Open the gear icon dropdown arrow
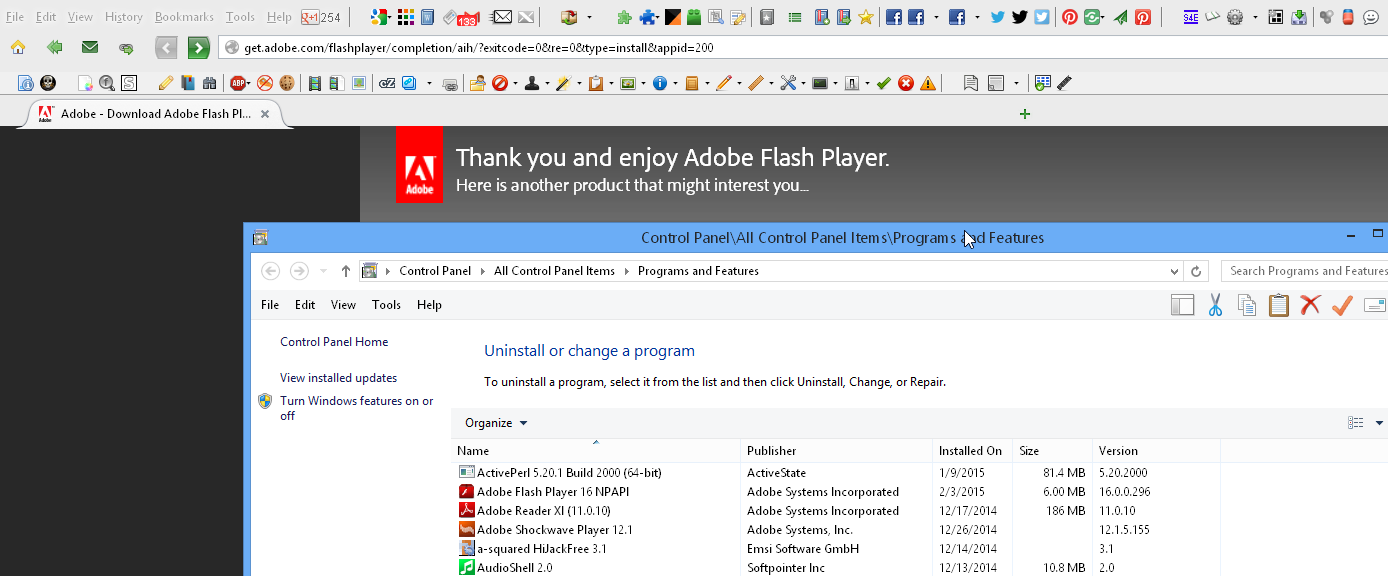The image size is (1388, 576). point(1253,17)
